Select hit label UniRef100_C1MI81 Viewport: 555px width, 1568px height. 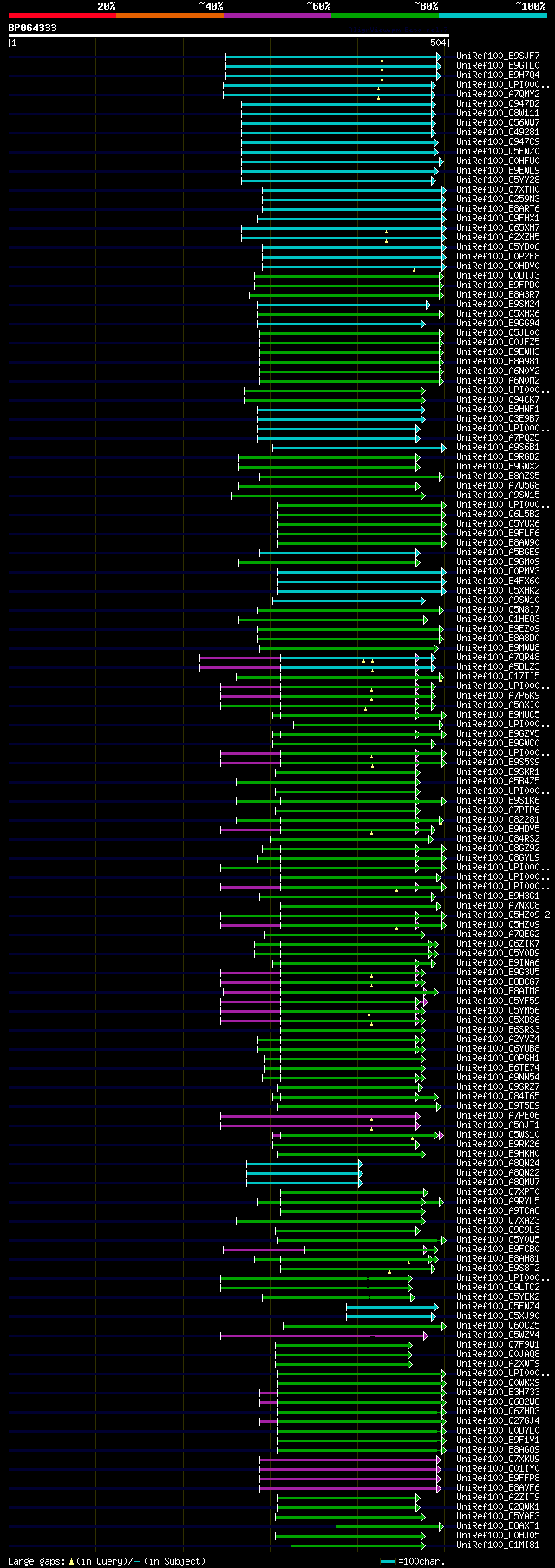coord(498,1545)
